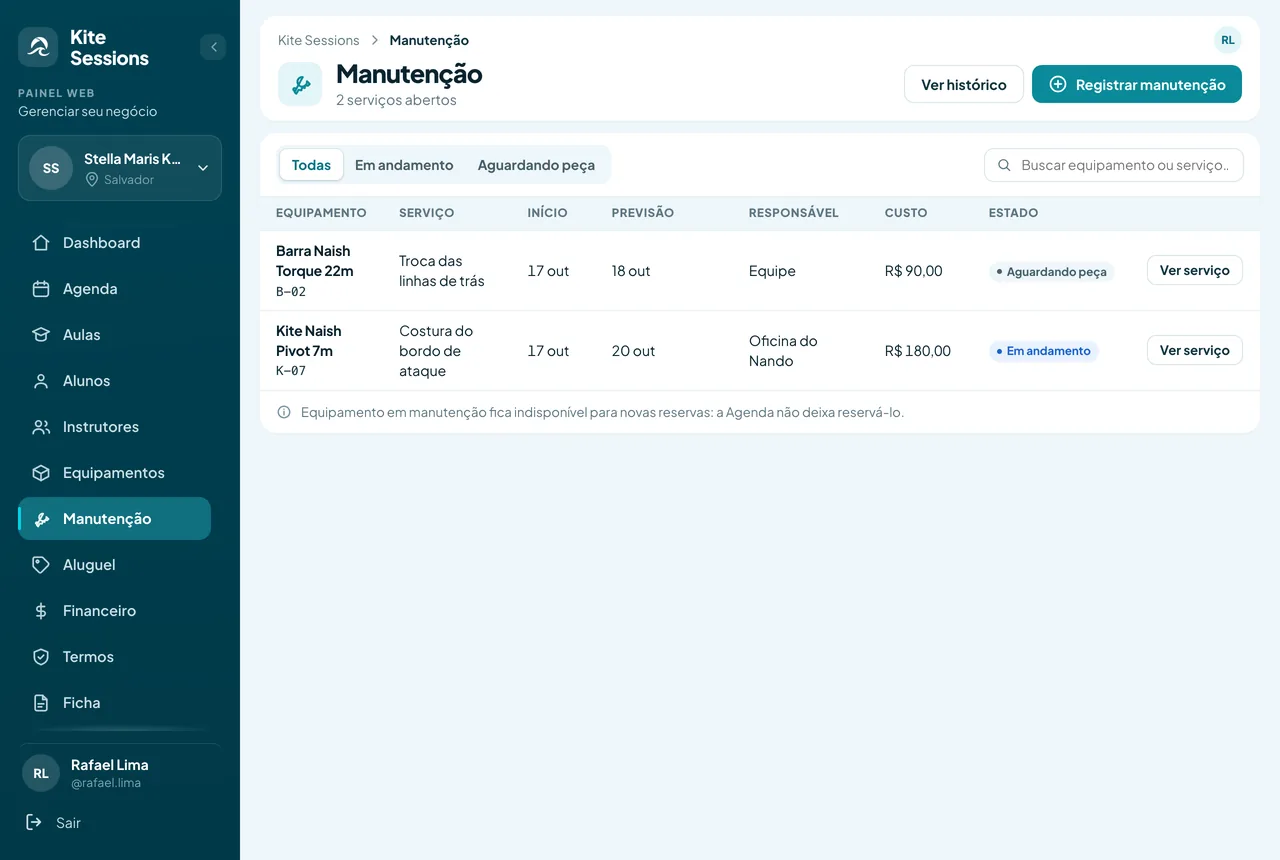
Task: Open Ver serviço for Barra Naish Torque
Action: pos(1195,270)
